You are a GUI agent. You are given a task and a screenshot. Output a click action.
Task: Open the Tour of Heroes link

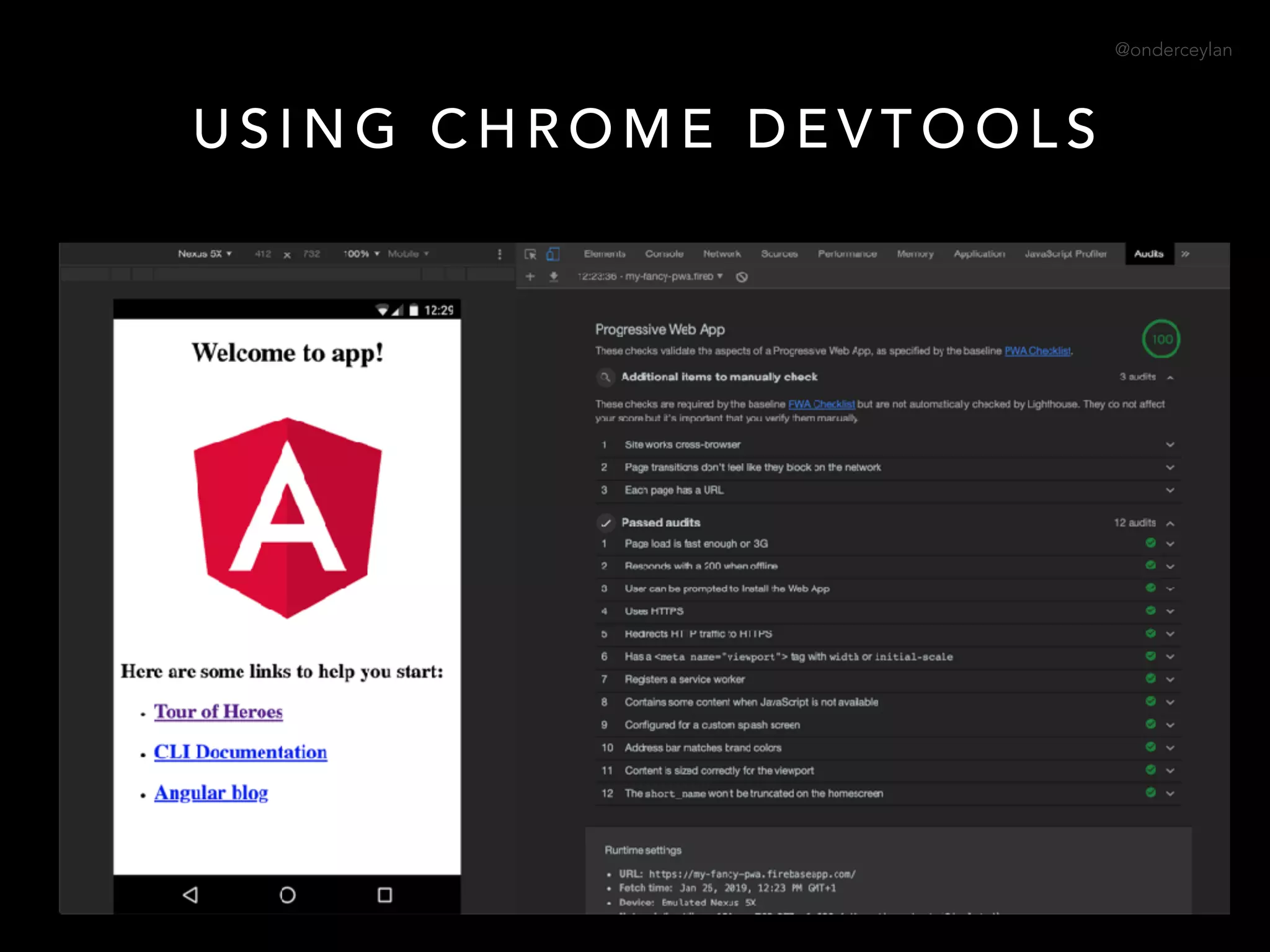click(x=218, y=712)
